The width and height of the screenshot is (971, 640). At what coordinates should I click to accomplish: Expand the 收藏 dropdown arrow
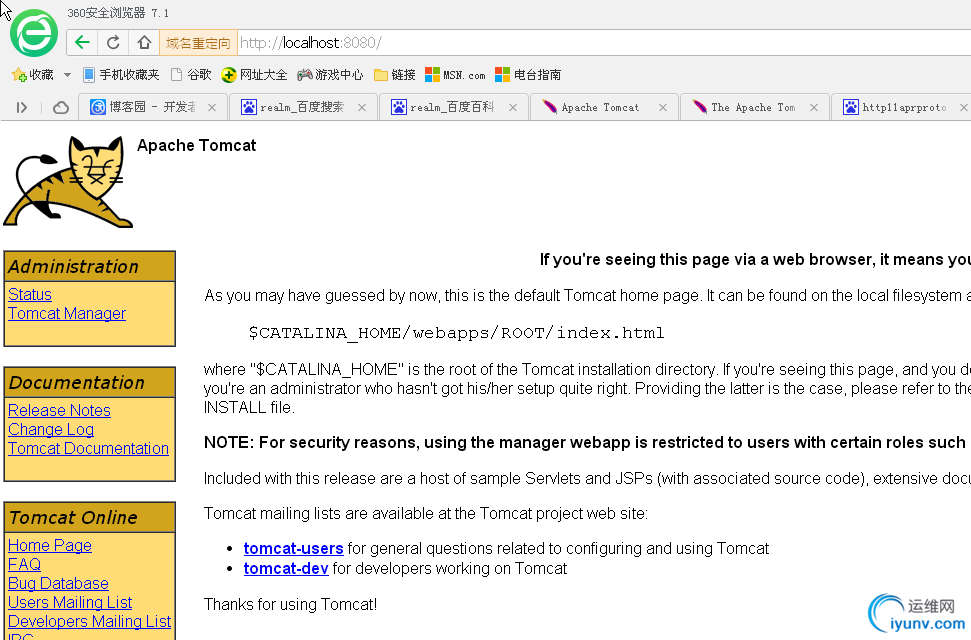pos(67,75)
